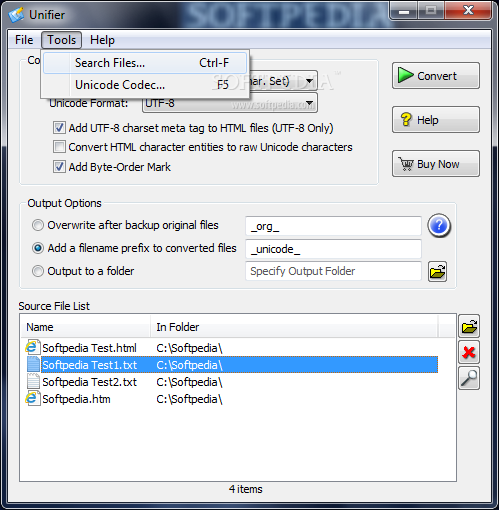Sort list by Name column header
This screenshot has height=510, width=499.
coord(86,327)
